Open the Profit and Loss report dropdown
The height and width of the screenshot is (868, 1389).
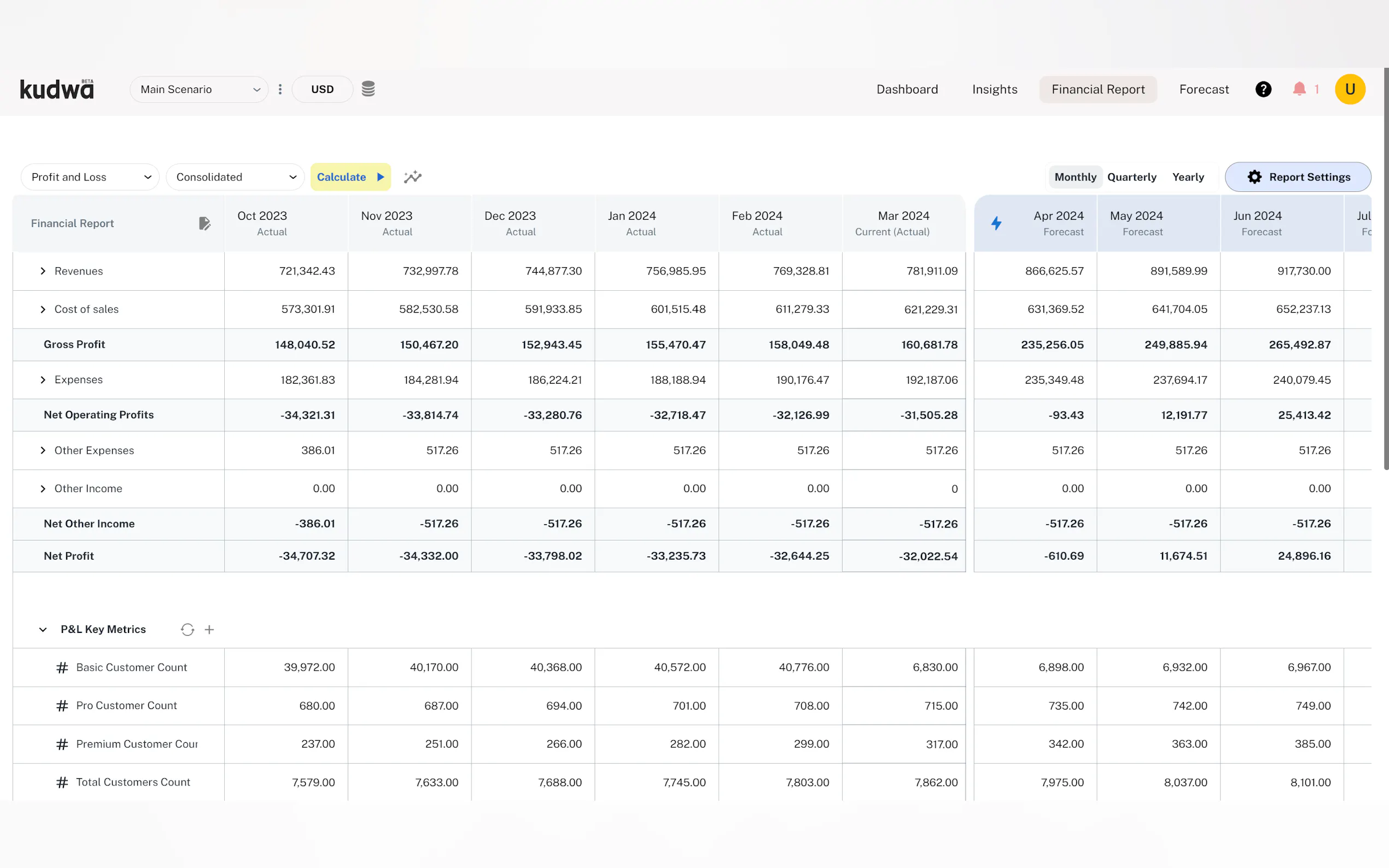tap(90, 177)
